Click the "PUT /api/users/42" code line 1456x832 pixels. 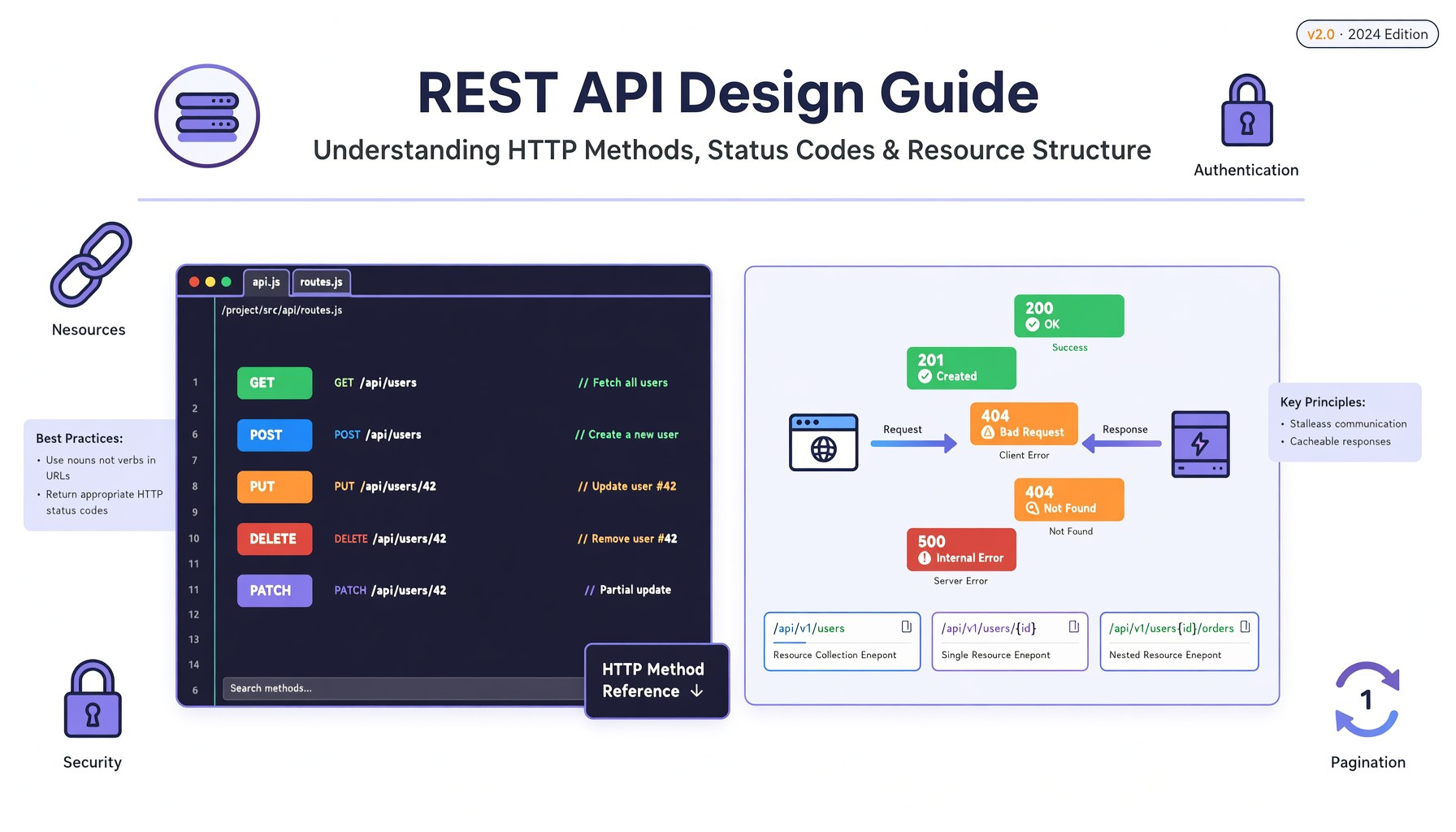[385, 487]
